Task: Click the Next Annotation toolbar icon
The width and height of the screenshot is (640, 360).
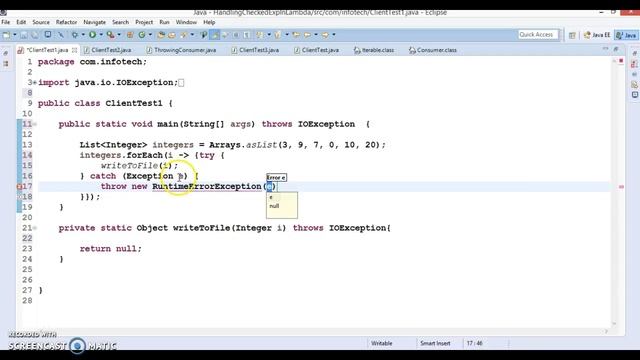Action: 260,35
